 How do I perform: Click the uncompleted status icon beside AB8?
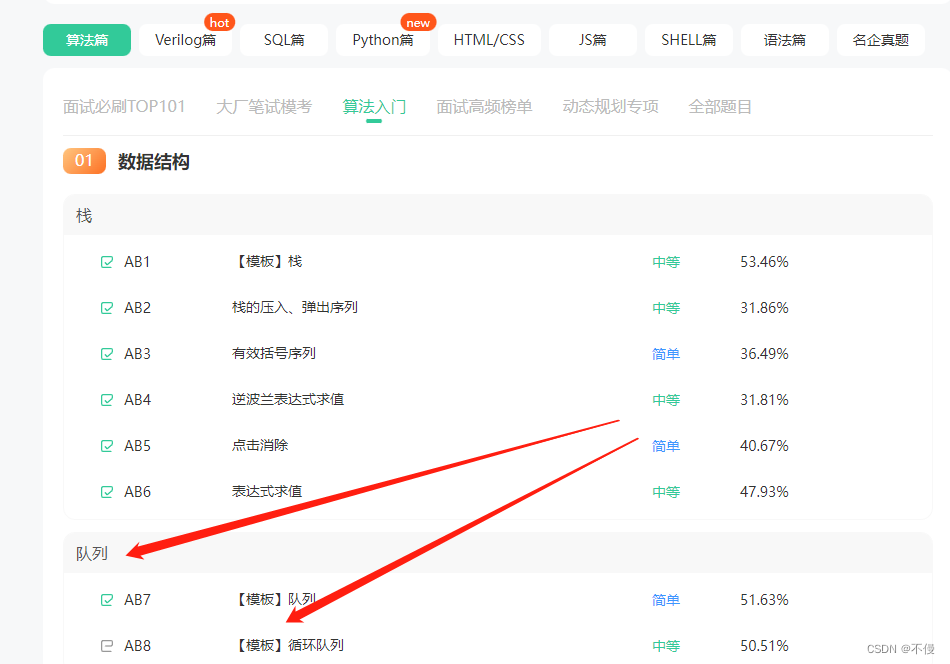[x=107, y=646]
